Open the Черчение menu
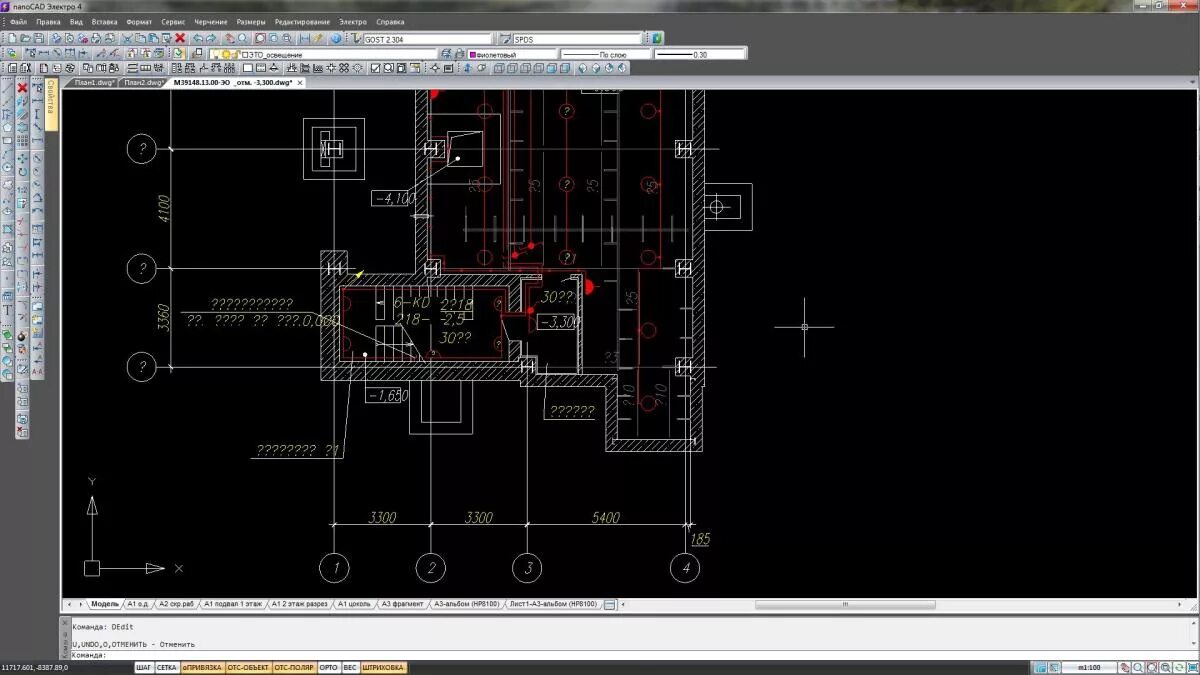Screen dimensions: 1200x675 [x=211, y=21]
